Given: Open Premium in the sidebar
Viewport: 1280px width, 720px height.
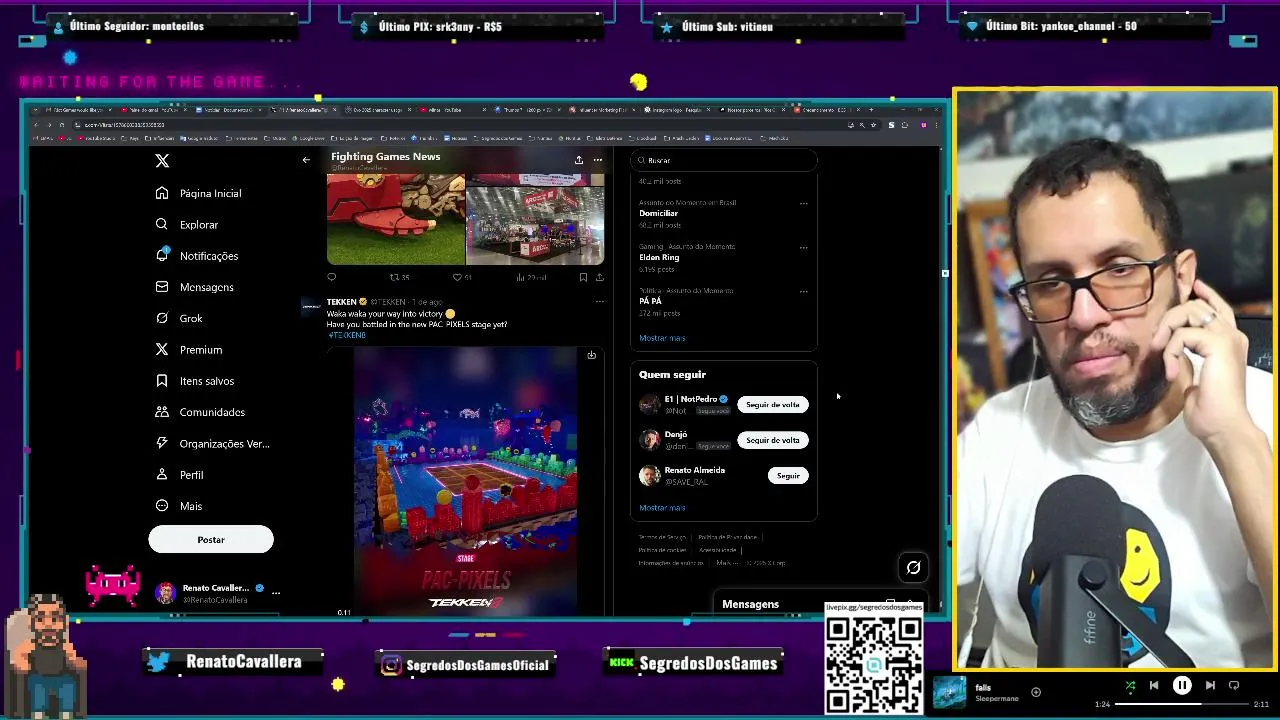Looking at the screenshot, I should 189,349.
